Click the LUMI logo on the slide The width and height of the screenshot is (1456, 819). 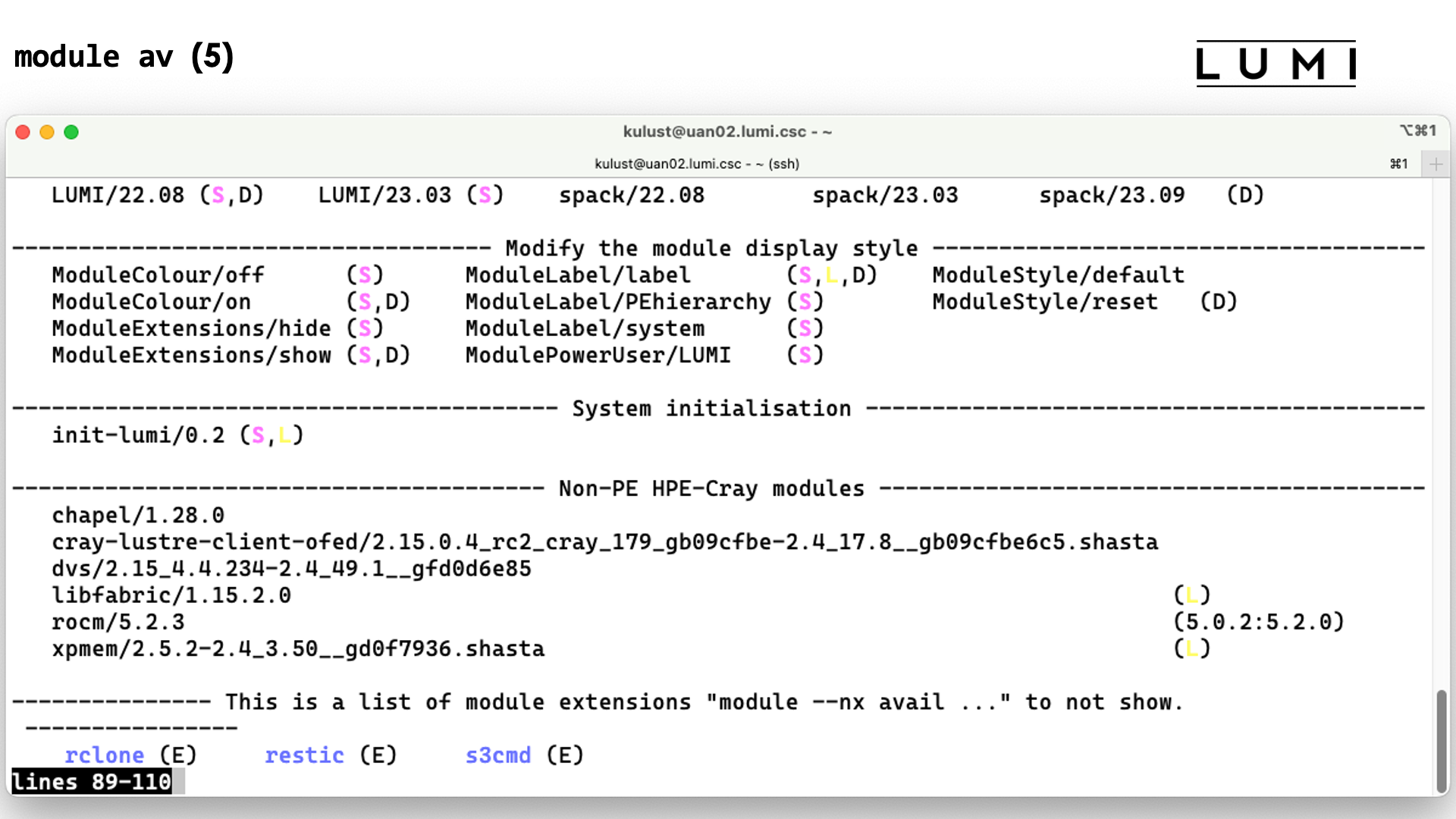click(1276, 64)
